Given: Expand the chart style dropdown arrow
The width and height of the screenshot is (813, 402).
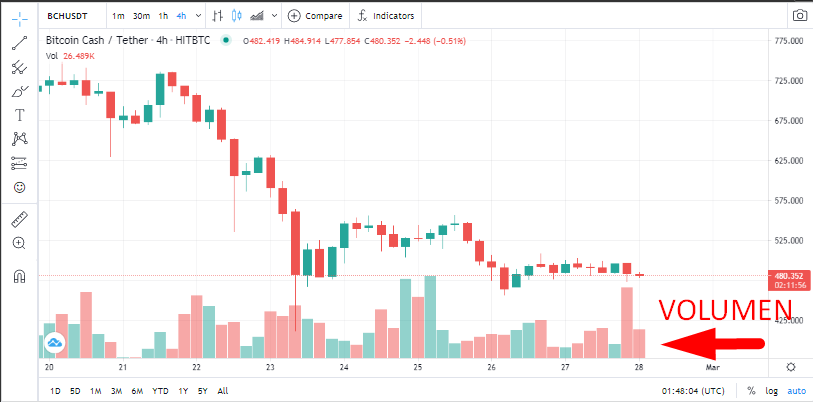Looking at the screenshot, I should [274, 16].
